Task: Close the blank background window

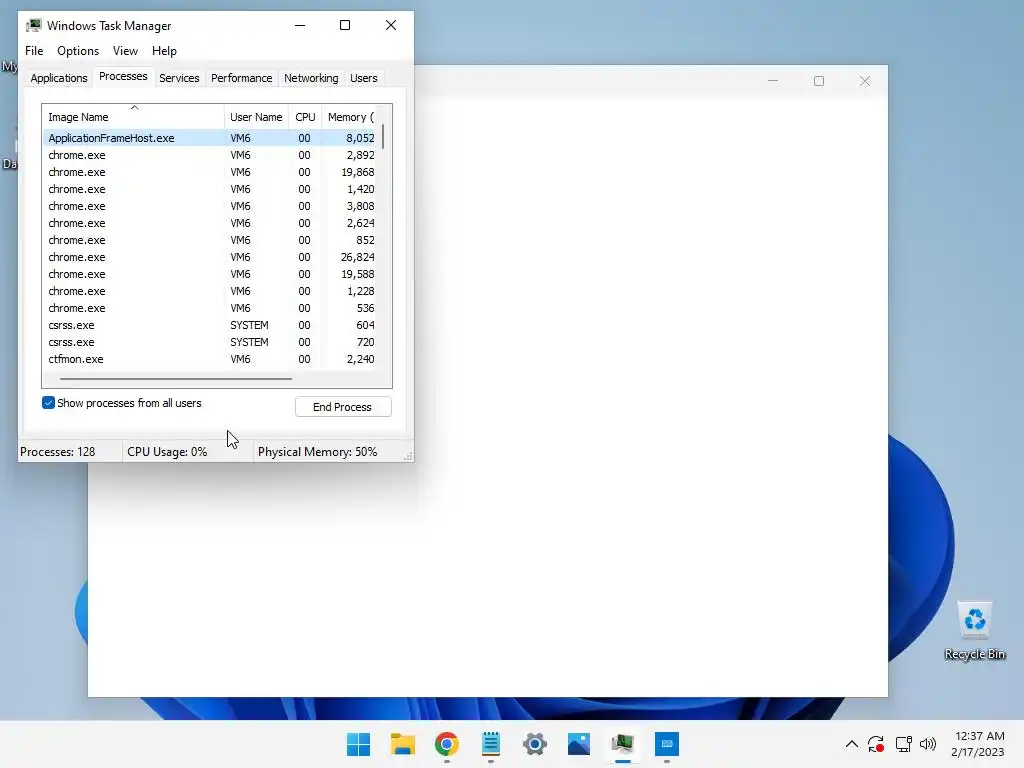Action: pos(865,81)
